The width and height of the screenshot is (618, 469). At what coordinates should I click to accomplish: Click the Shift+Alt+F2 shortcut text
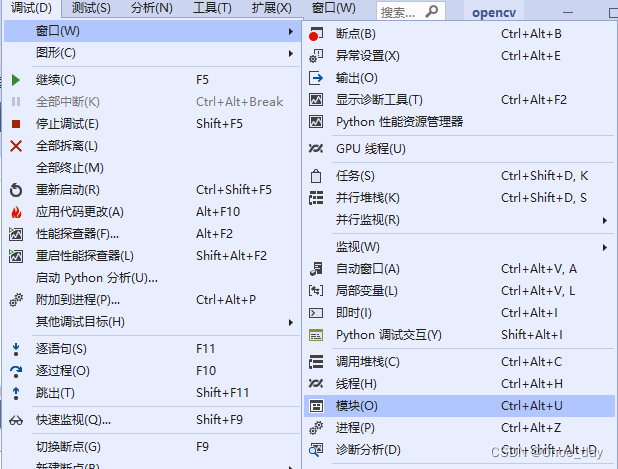pyautogui.click(x=231, y=256)
